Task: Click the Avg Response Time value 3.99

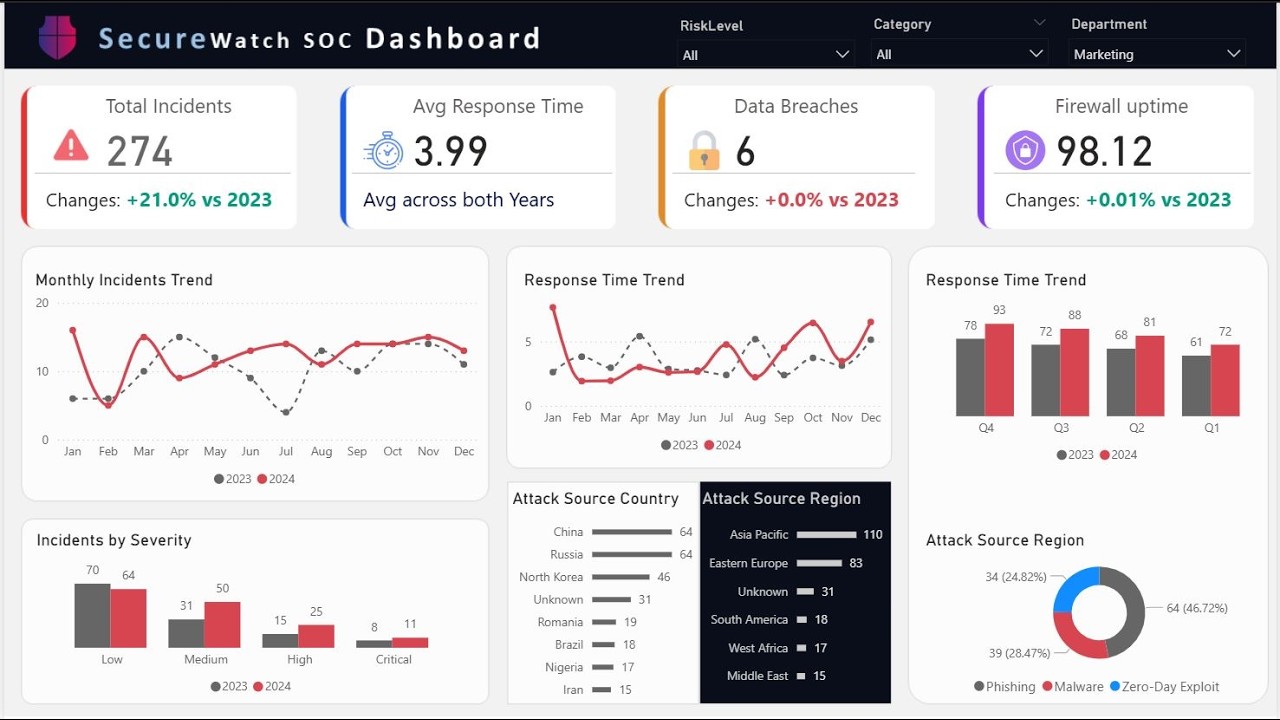Action: (450, 152)
